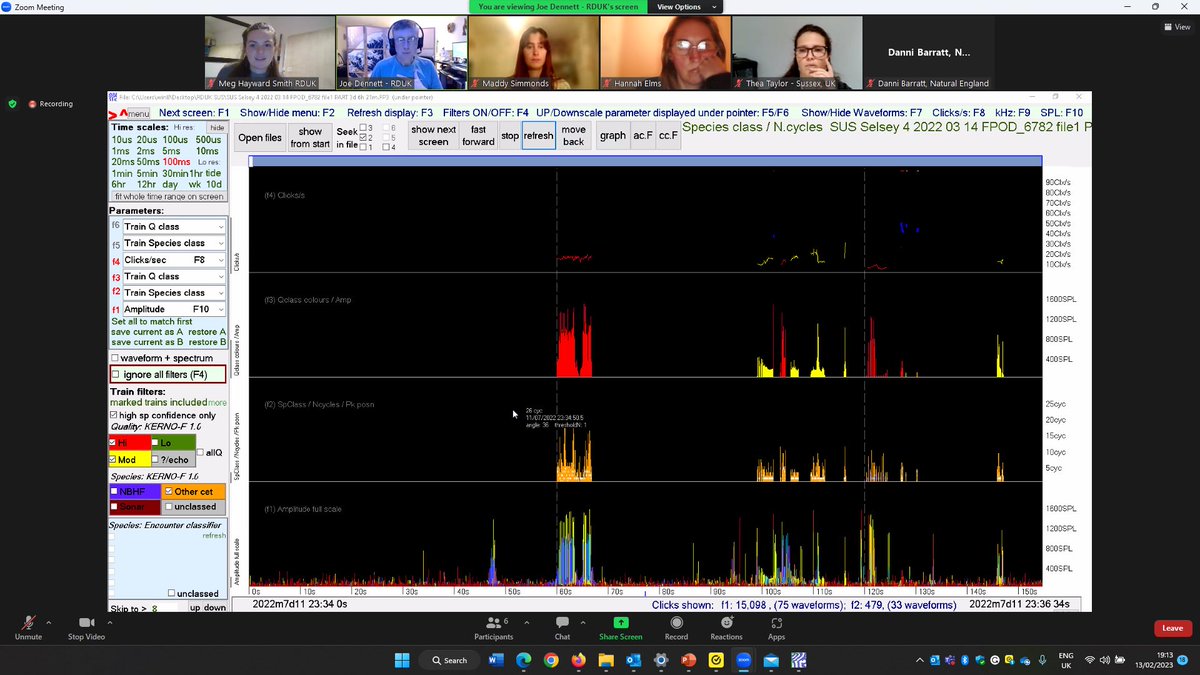
Task: Click the red Leave meeting button
Action: [x=1172, y=628]
